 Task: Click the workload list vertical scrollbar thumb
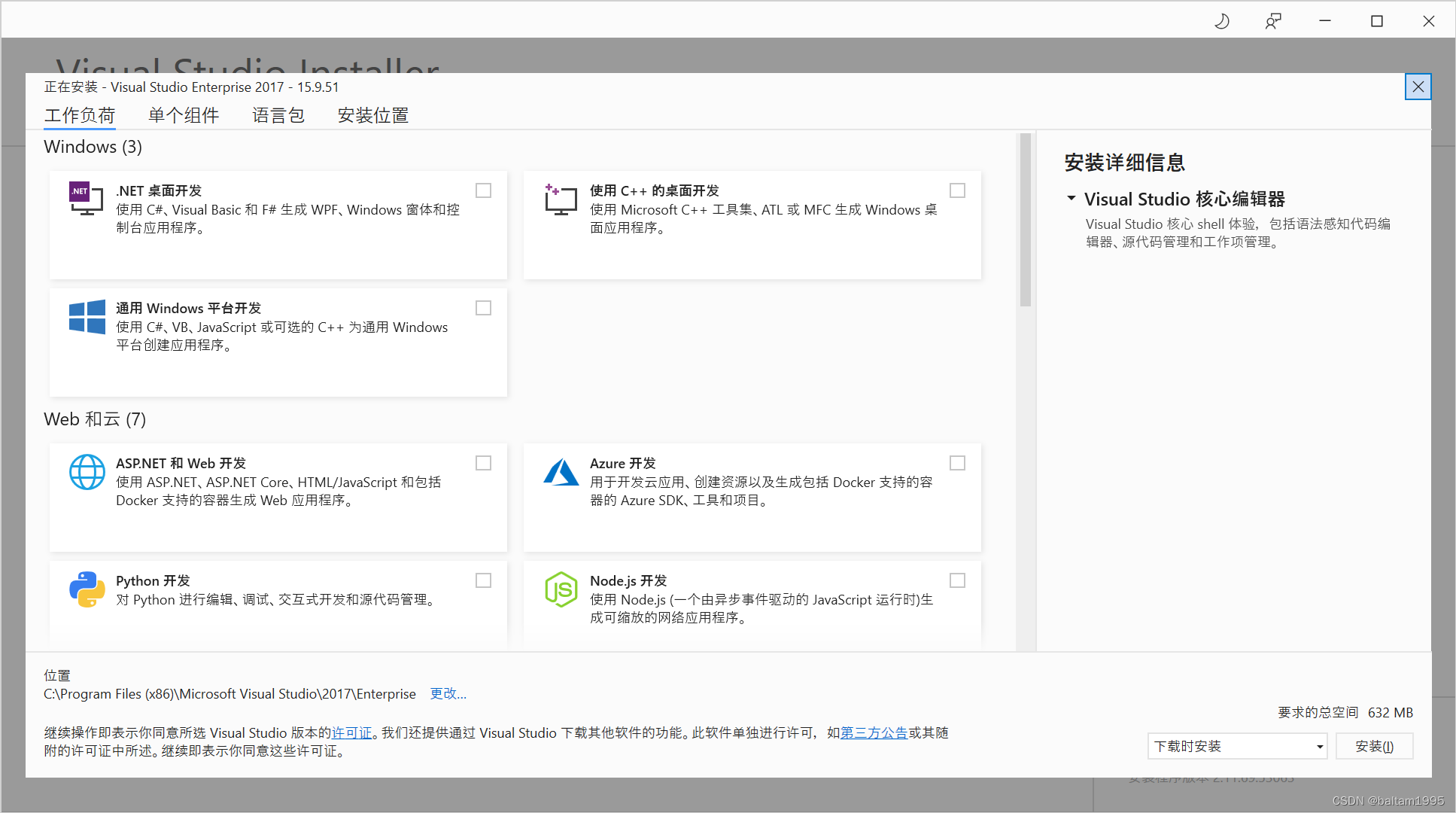(x=1026, y=220)
